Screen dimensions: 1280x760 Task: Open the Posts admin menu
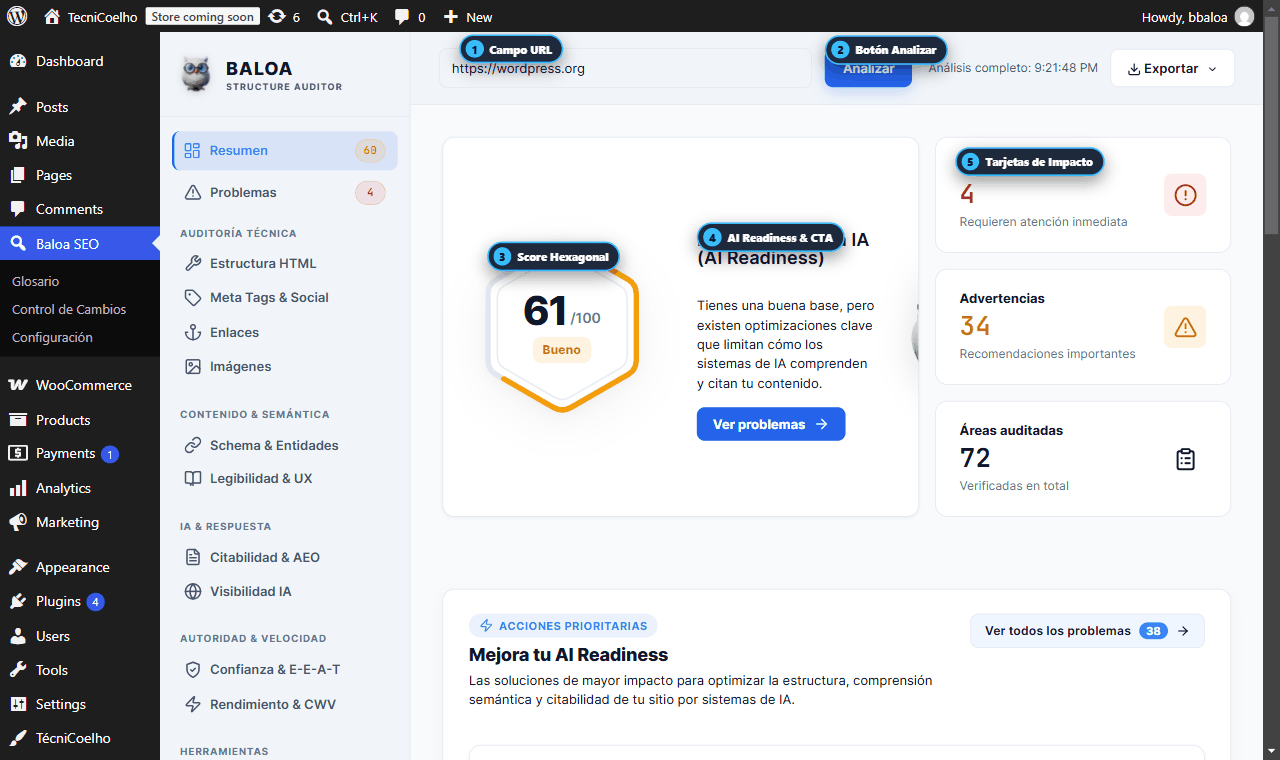(80, 107)
